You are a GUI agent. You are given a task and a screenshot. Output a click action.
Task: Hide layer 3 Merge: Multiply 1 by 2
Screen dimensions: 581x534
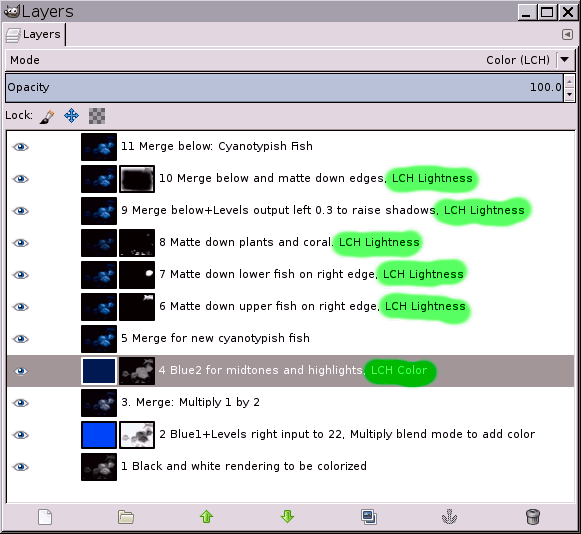pyautogui.click(x=21, y=403)
